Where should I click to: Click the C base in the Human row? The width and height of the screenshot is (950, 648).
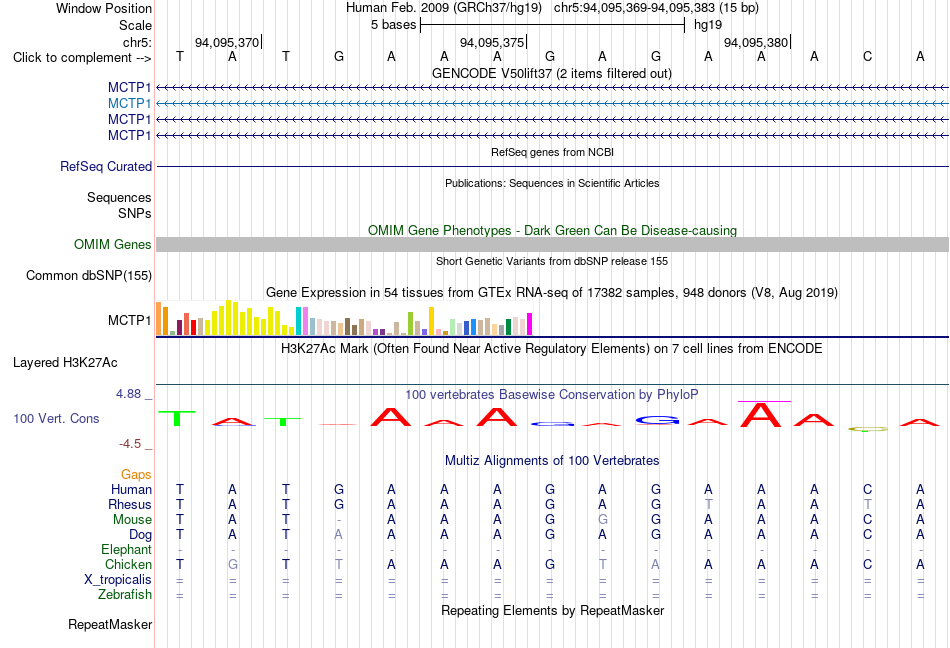(868, 489)
